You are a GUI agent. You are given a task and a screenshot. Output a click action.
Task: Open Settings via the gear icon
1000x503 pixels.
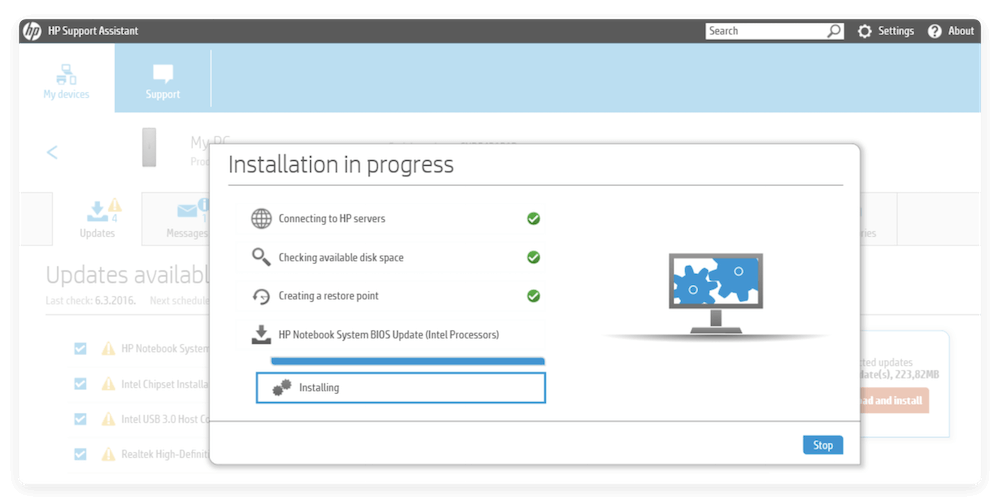tap(865, 31)
